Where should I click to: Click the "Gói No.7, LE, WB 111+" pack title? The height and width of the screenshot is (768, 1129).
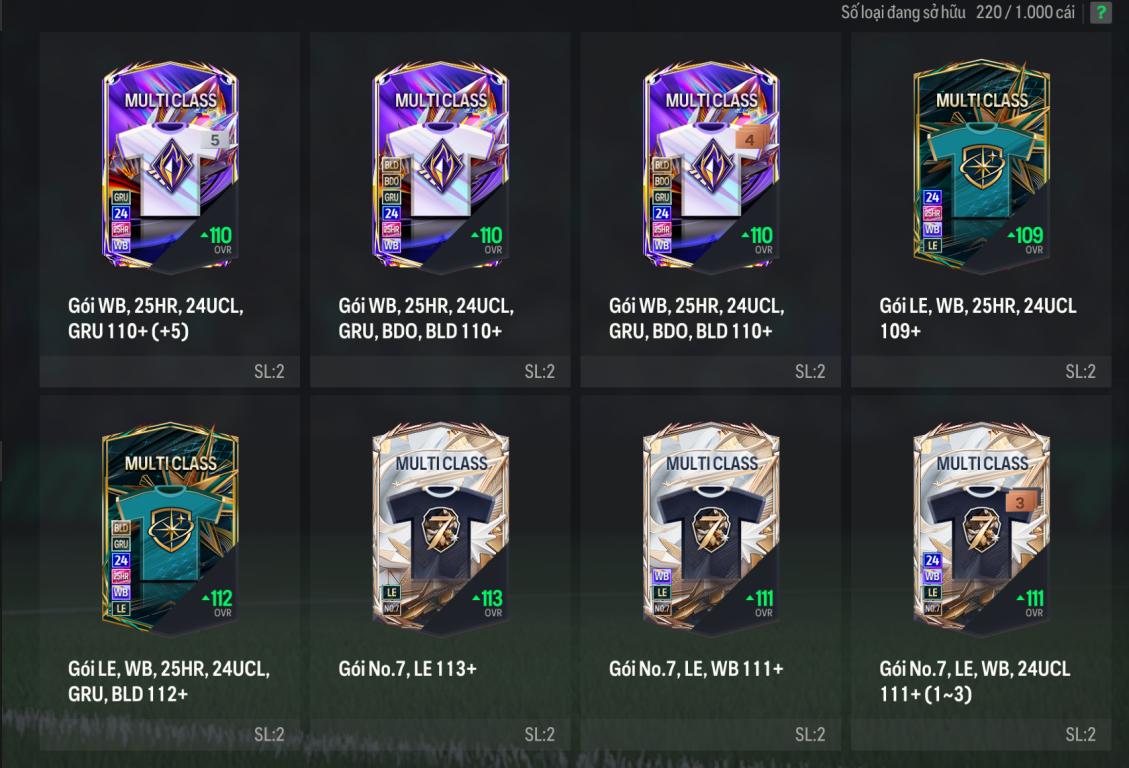[x=696, y=669]
